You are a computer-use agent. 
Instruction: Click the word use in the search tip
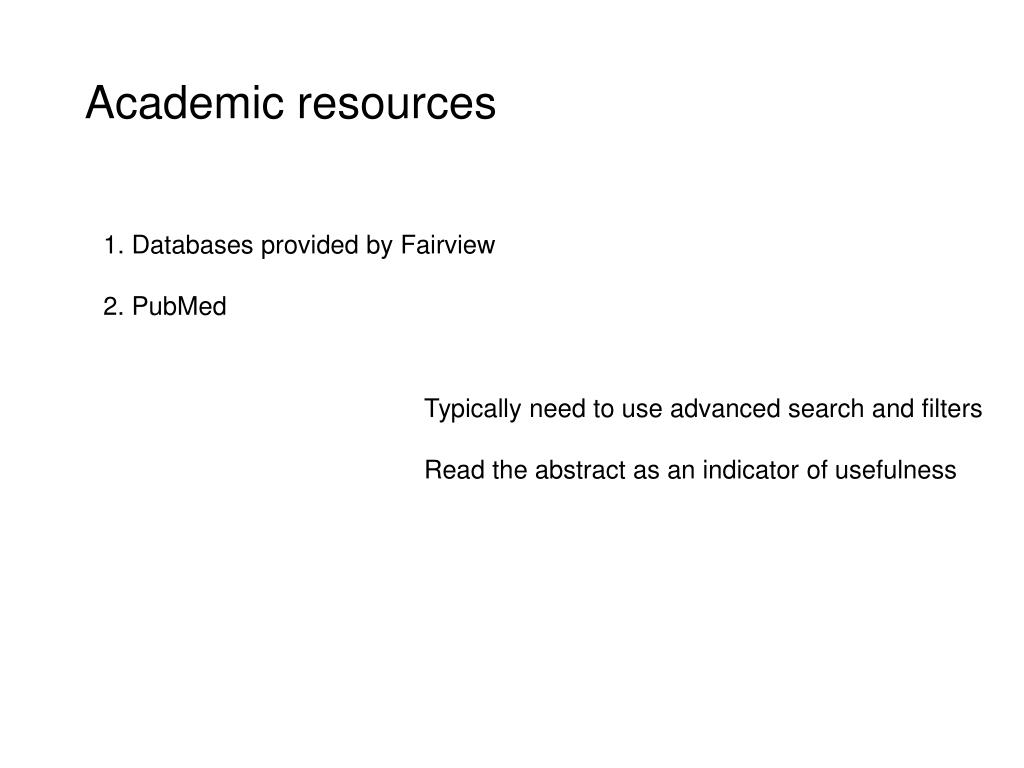642,411
